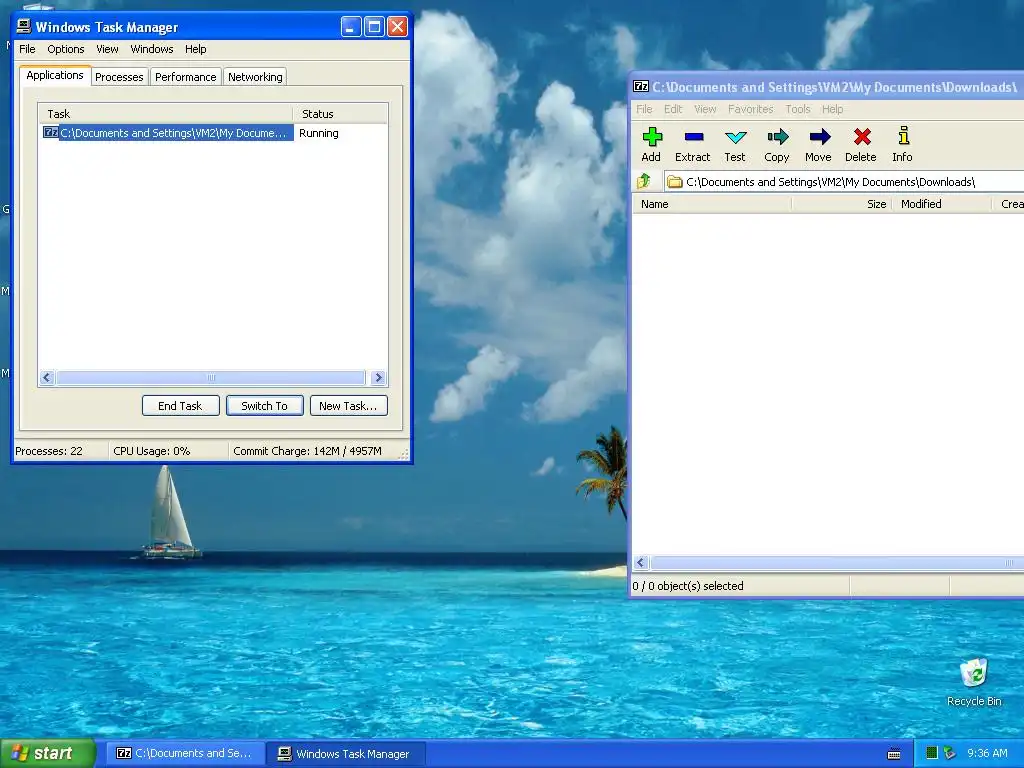Open the Task Manager Windows menu
1024x768 pixels.
click(x=152, y=49)
